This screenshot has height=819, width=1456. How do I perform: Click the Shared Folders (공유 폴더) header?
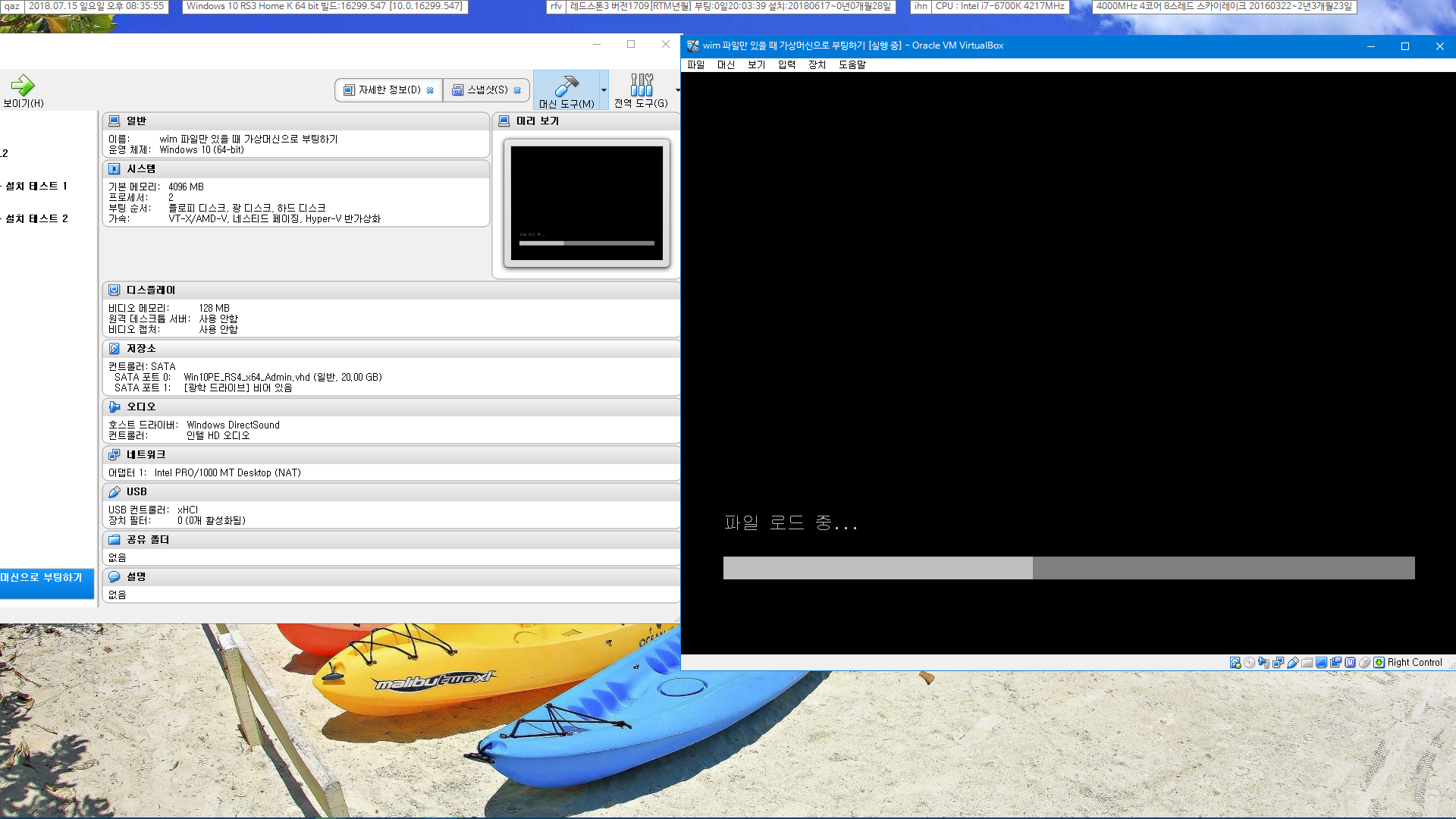click(391, 539)
